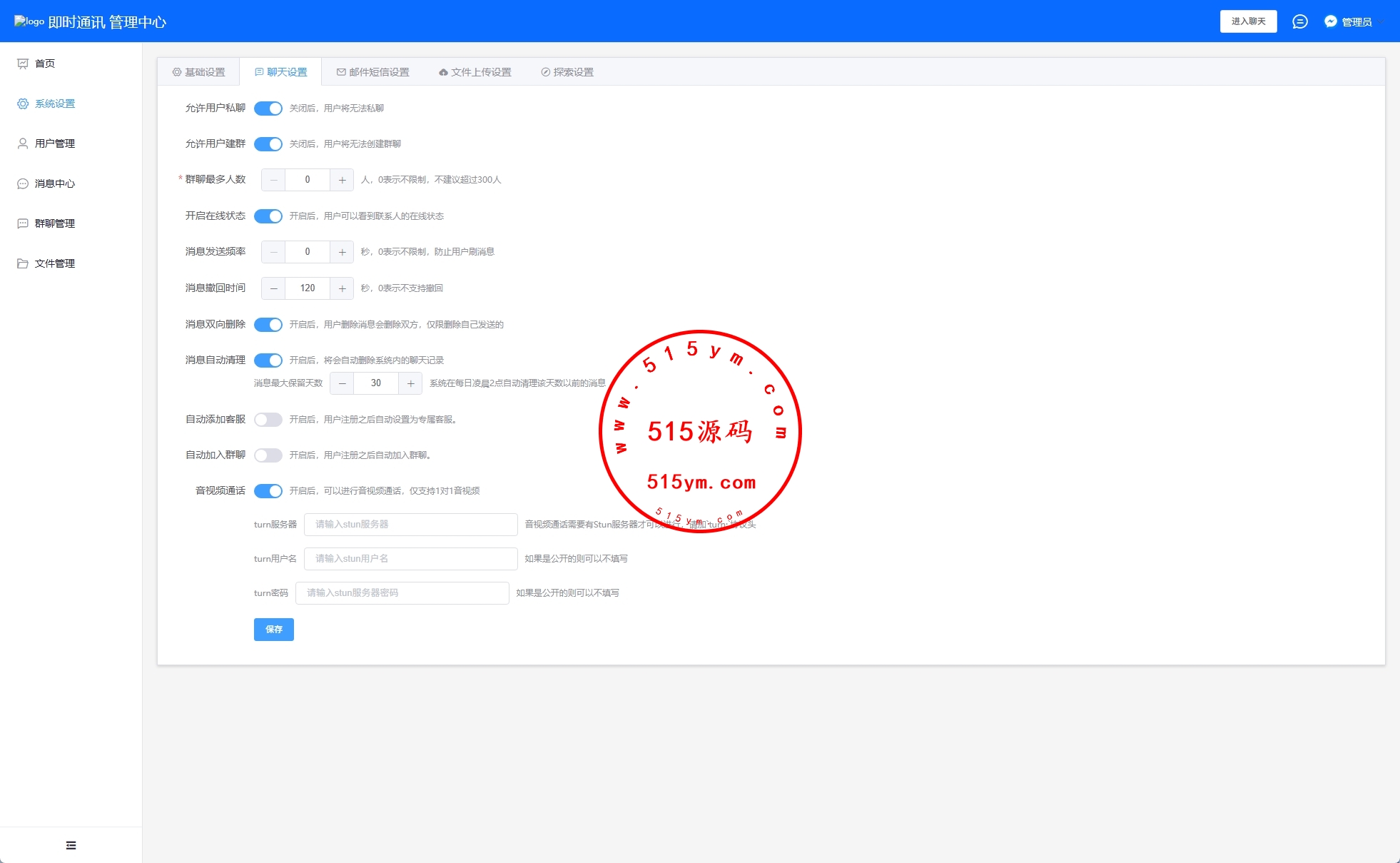
Task: Open the File Upload Settings tab
Action: (x=475, y=72)
